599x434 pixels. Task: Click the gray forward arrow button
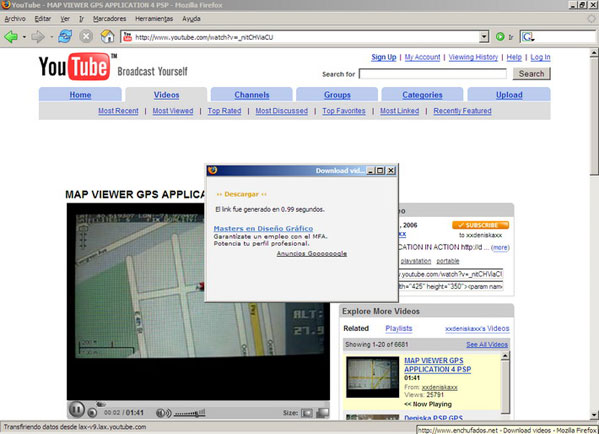click(x=37, y=37)
